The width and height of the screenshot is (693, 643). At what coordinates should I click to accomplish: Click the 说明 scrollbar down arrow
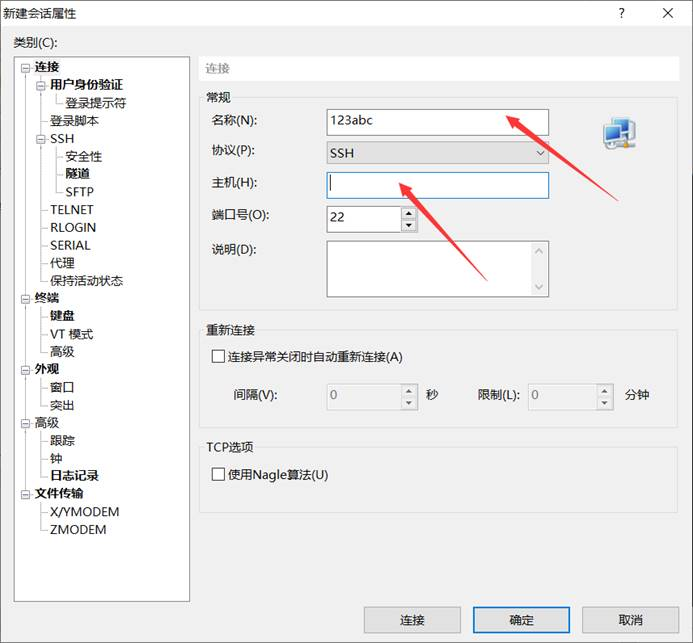coord(539,287)
